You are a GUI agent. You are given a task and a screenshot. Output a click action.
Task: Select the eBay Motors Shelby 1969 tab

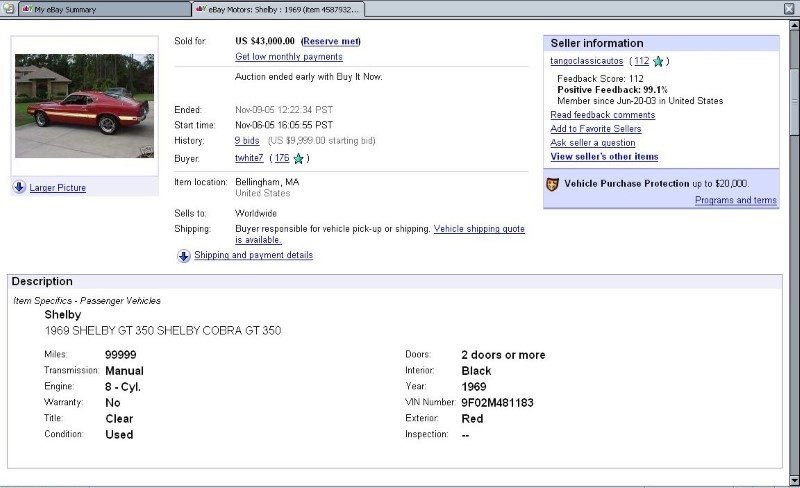[x=279, y=9]
